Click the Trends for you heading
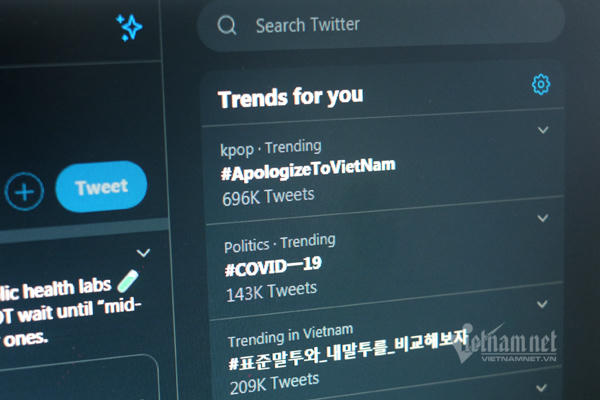The width and height of the screenshot is (600, 400). 290,97
